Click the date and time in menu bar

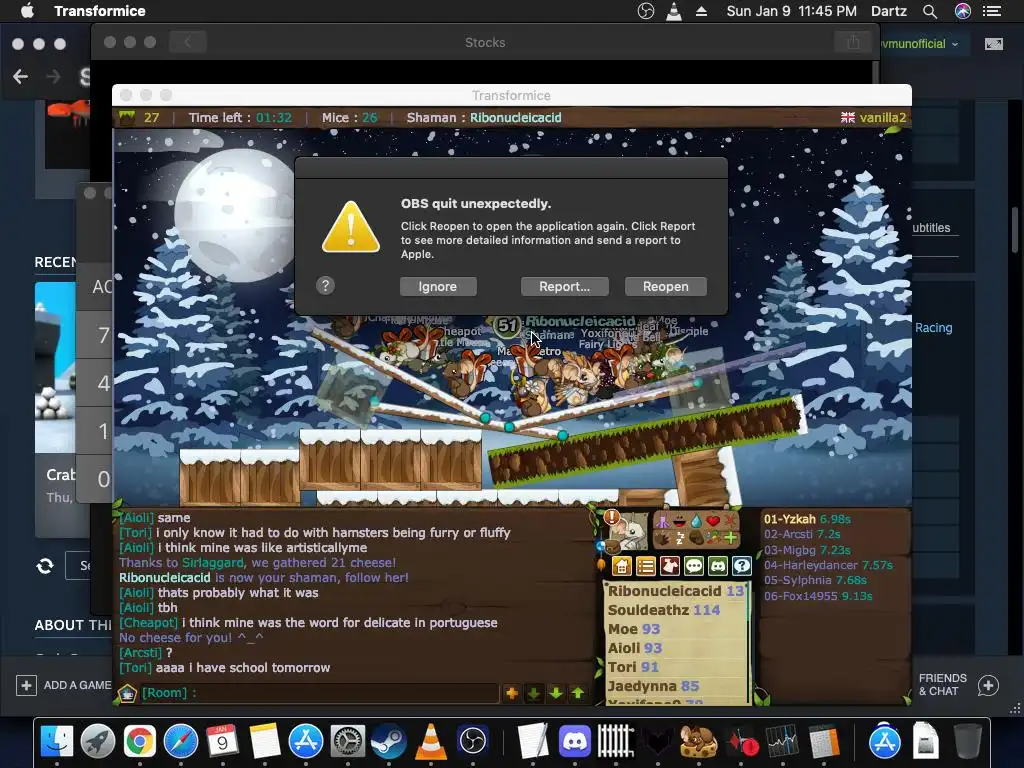click(792, 11)
